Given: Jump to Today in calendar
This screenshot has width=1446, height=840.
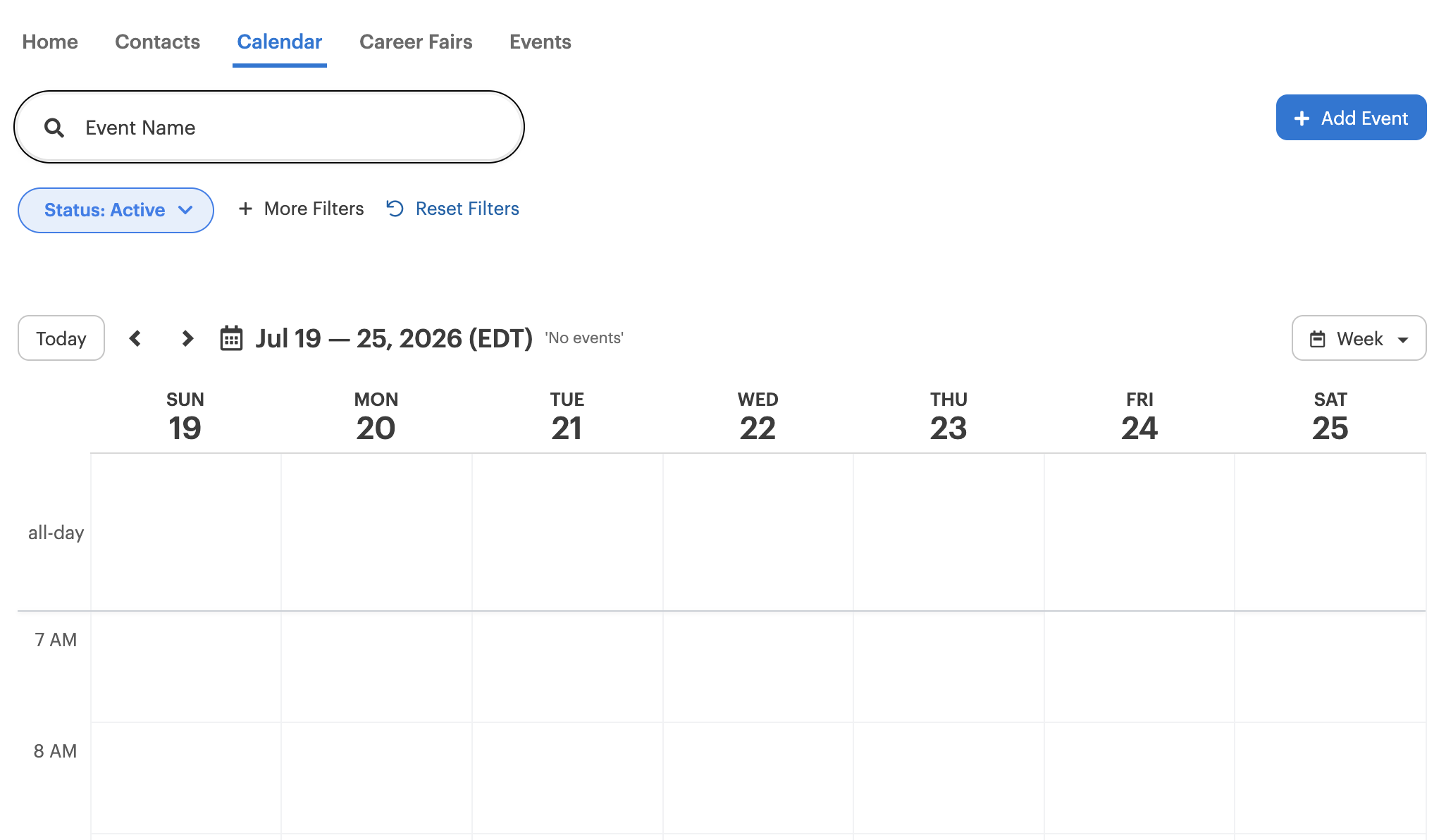Looking at the screenshot, I should pyautogui.click(x=61, y=338).
